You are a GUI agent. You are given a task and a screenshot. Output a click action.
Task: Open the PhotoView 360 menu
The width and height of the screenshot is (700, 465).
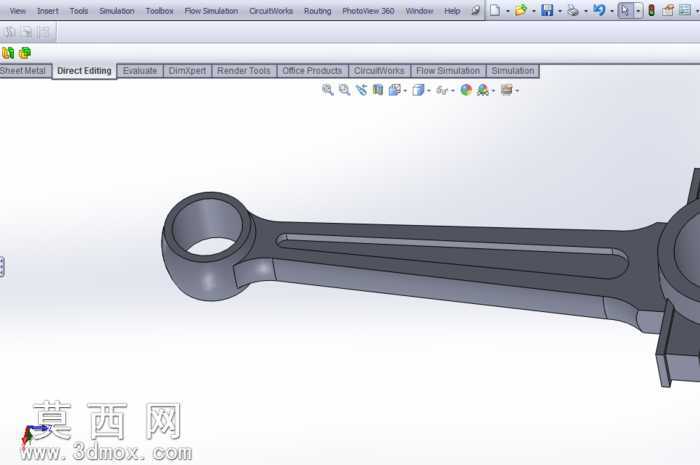[x=368, y=11]
